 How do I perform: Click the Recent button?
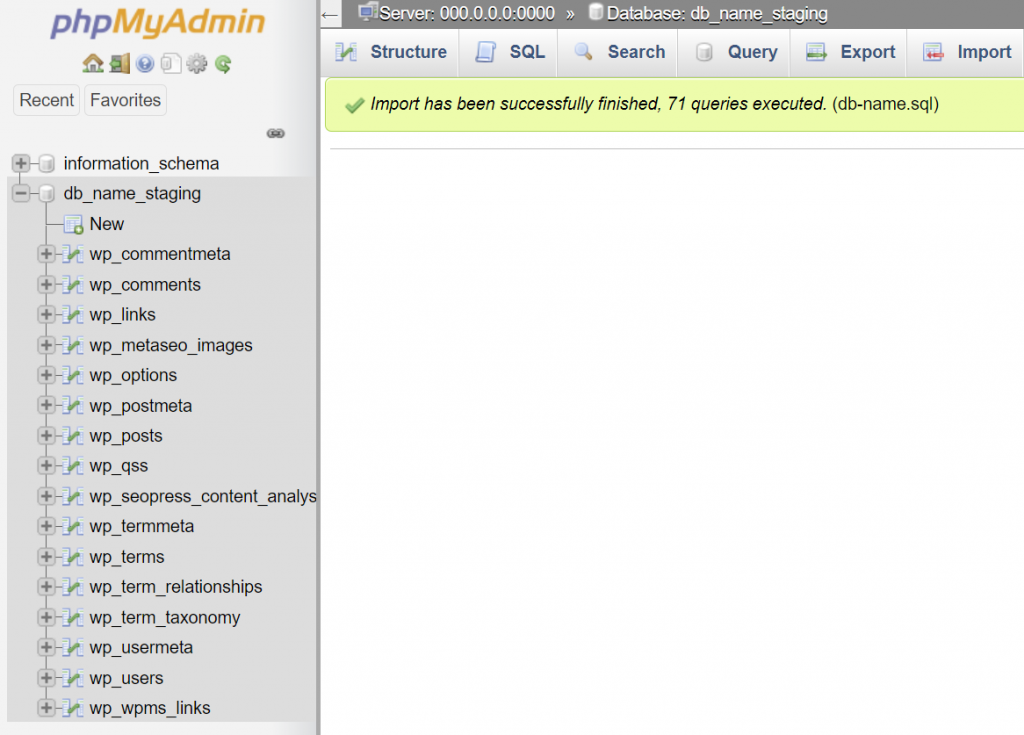click(x=45, y=100)
